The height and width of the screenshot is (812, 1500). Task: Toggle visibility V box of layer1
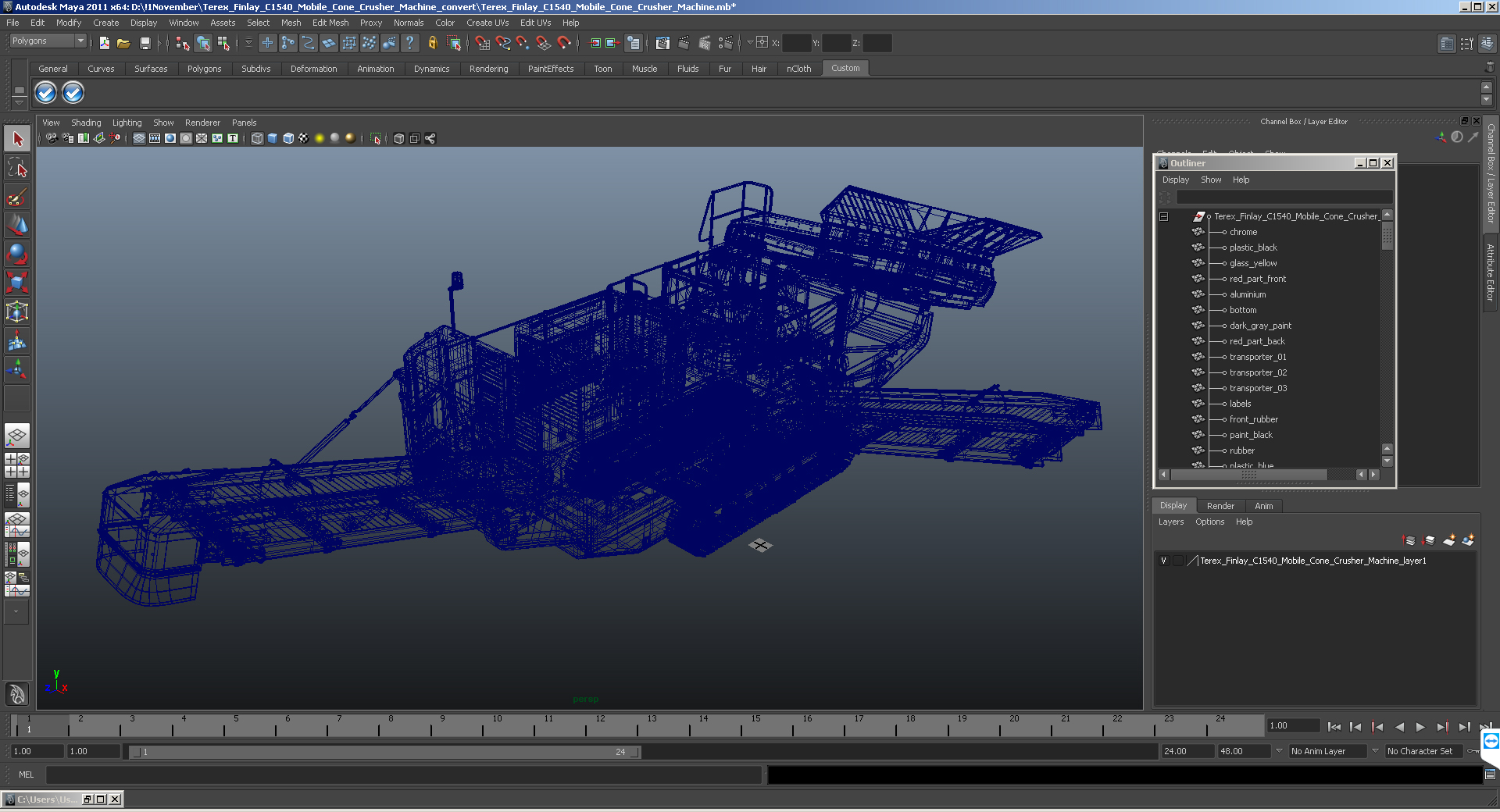coord(1163,561)
